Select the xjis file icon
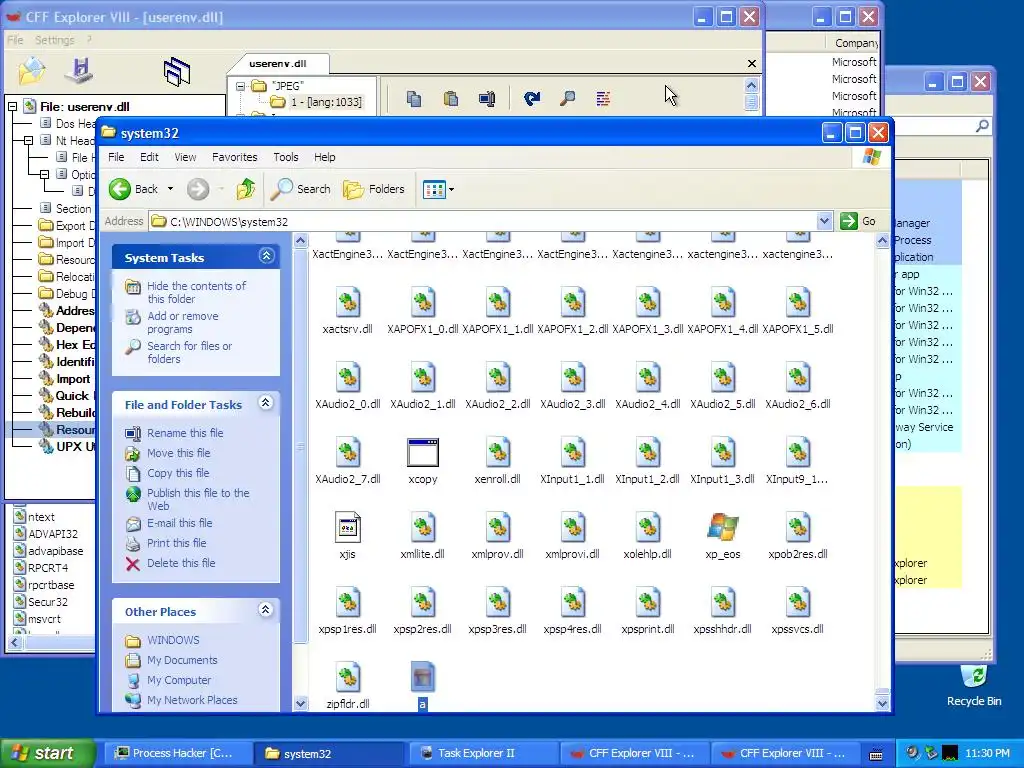Image resolution: width=1024 pixels, height=768 pixels. [x=347, y=528]
